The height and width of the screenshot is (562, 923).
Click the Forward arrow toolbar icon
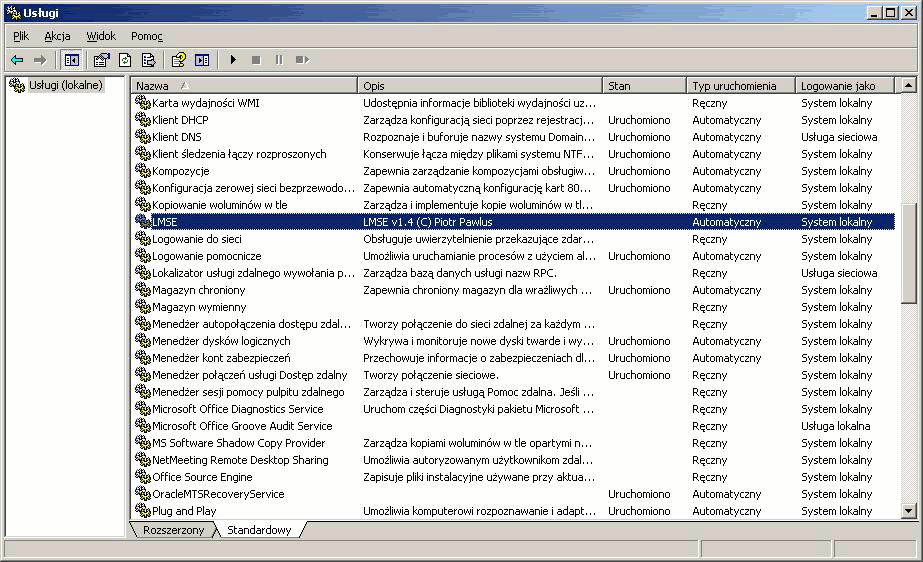(x=40, y=60)
